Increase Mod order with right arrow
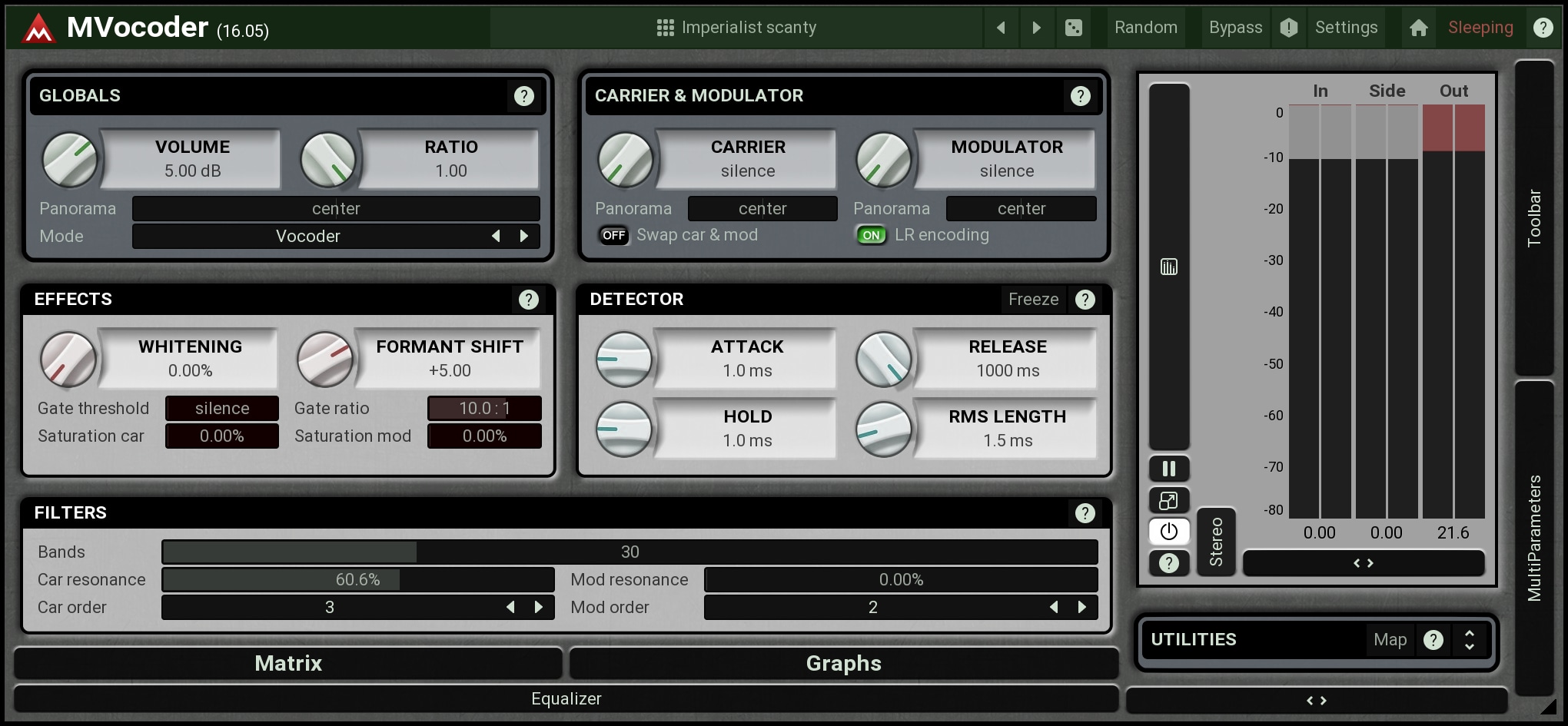This screenshot has width=1568, height=726. pos(1082,607)
